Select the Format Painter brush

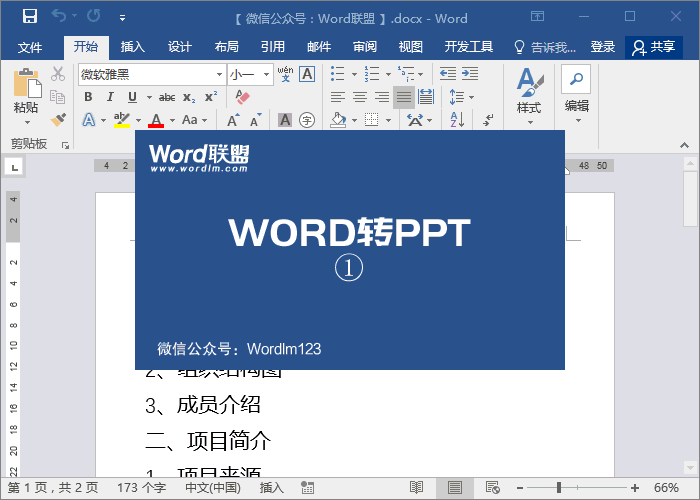pos(58,120)
